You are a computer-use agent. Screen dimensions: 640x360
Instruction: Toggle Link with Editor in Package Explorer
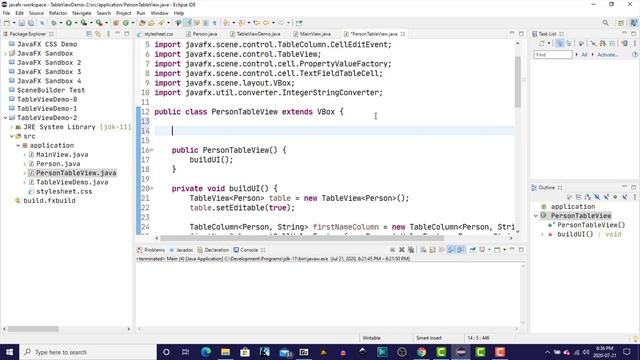(98, 34)
